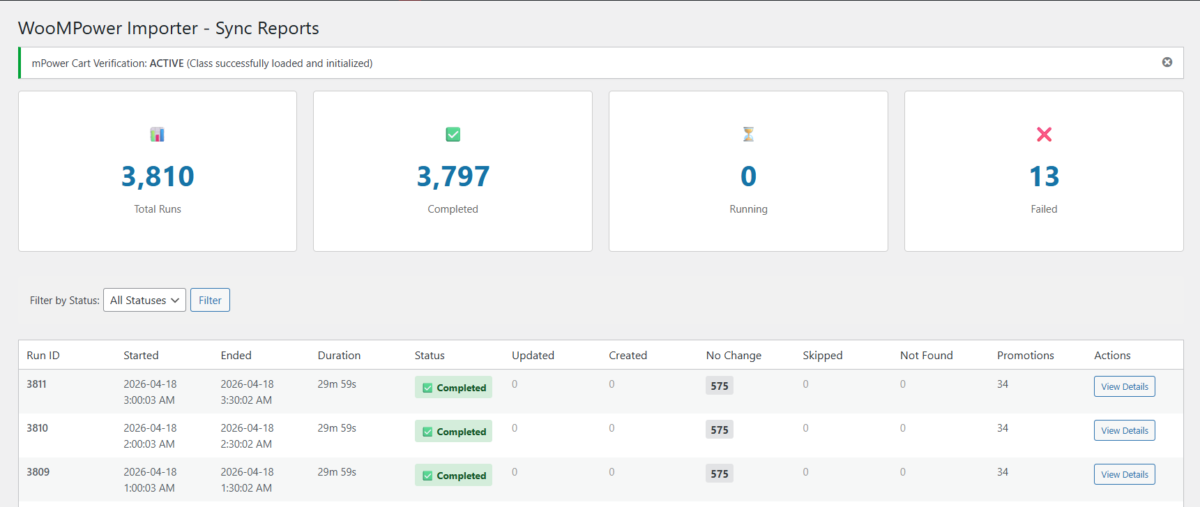The width and height of the screenshot is (1200, 507).
Task: Click the 29m 59s duration of run 3809
Action: click(x=338, y=472)
